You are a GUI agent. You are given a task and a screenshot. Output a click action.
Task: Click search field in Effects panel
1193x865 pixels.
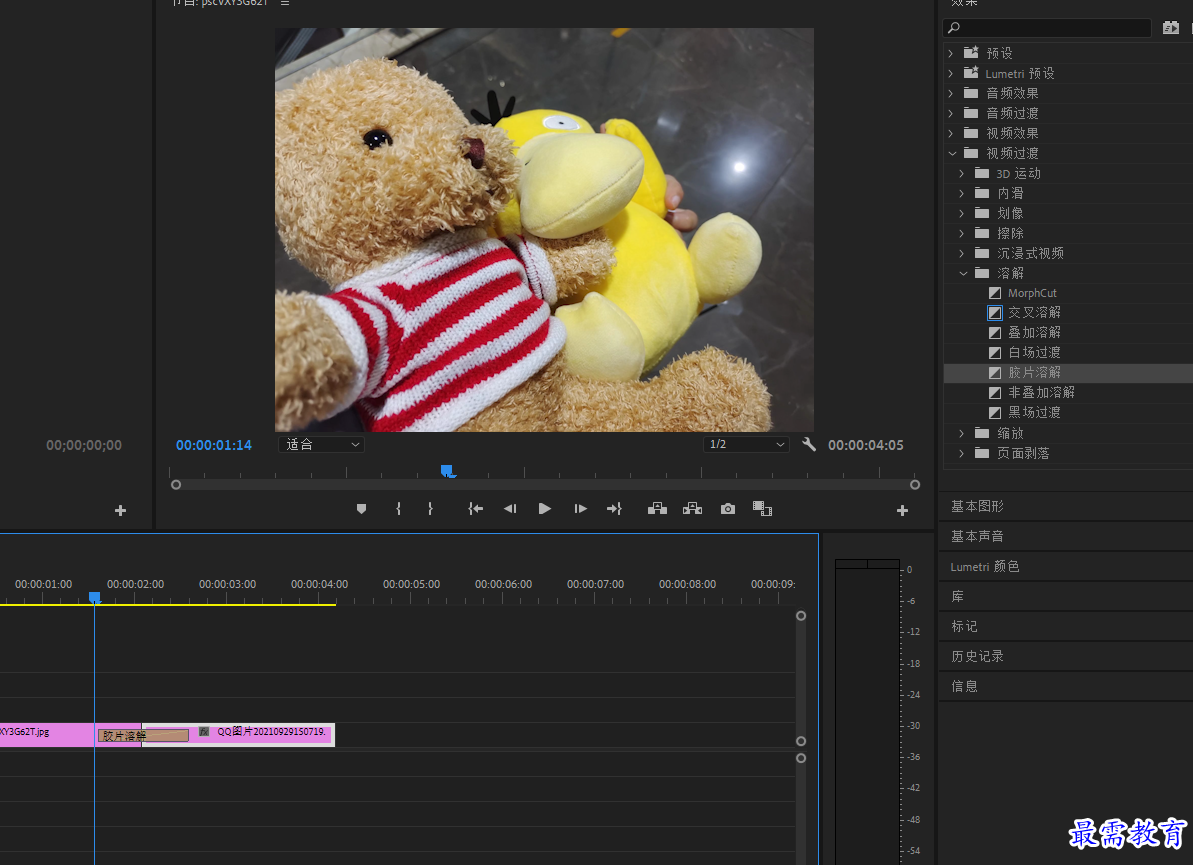pyautogui.click(x=1047, y=28)
